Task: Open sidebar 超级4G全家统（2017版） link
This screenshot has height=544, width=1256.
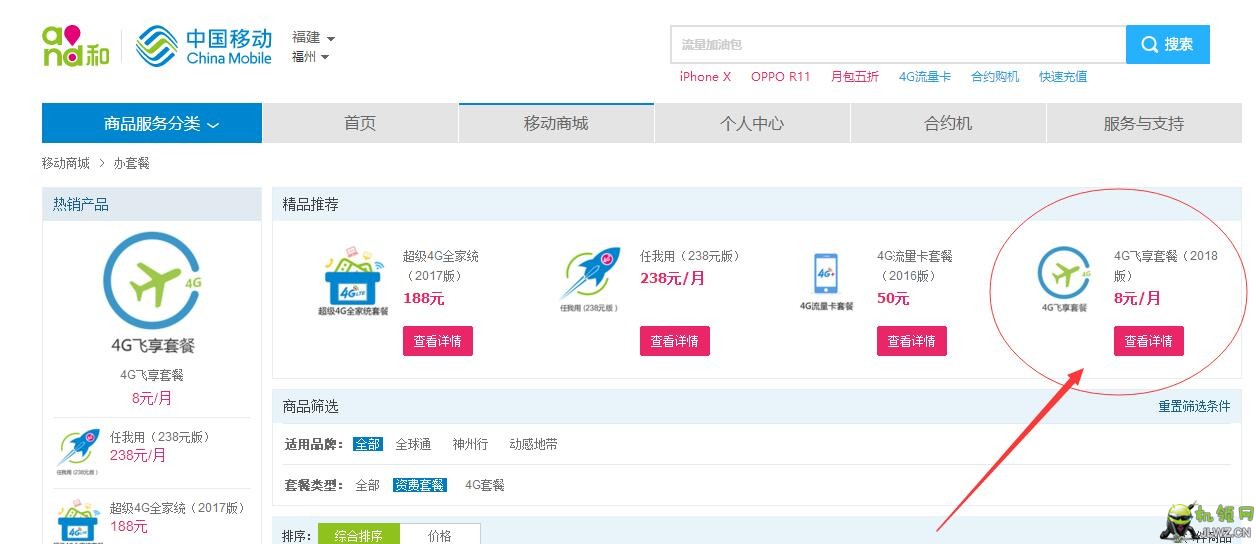Action: click(178, 508)
